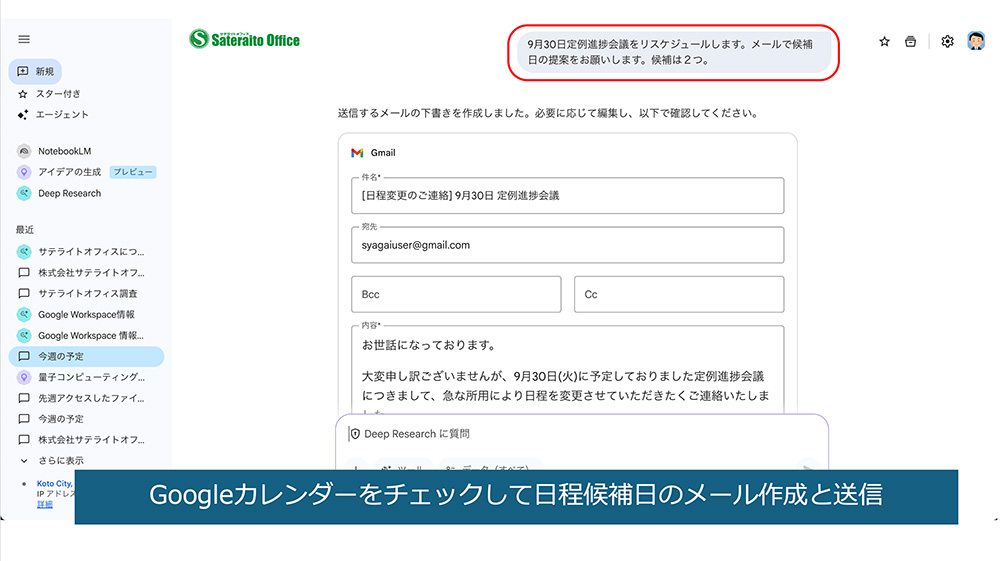Click the archive box icon beside the star
This screenshot has width=1000, height=561.
[910, 42]
